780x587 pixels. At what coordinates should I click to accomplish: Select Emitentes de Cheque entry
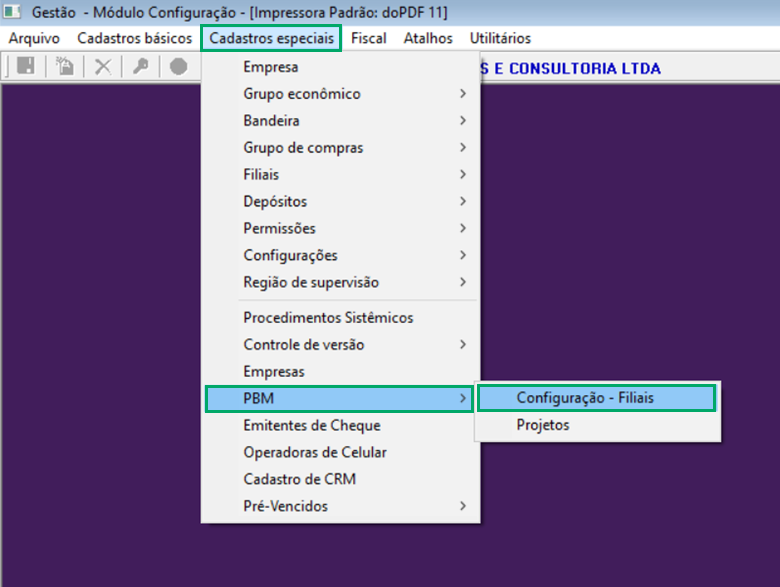click(x=340, y=425)
